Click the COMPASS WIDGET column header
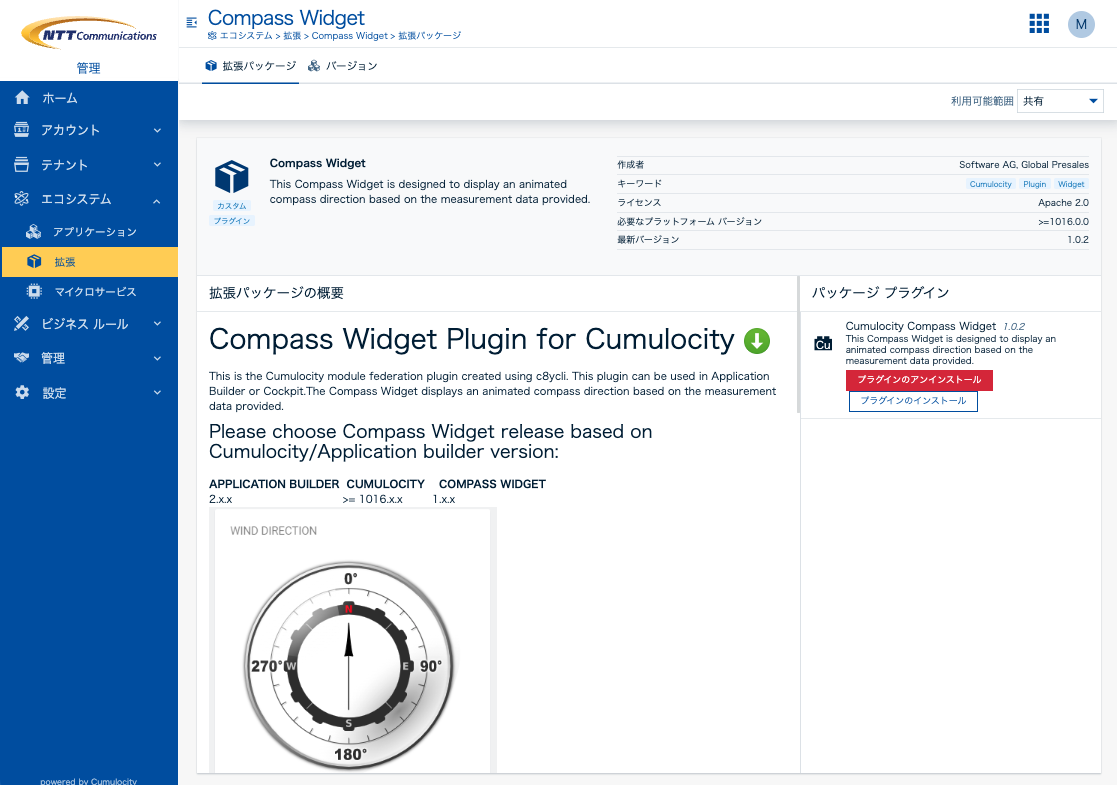The image size is (1117, 785). [492, 484]
